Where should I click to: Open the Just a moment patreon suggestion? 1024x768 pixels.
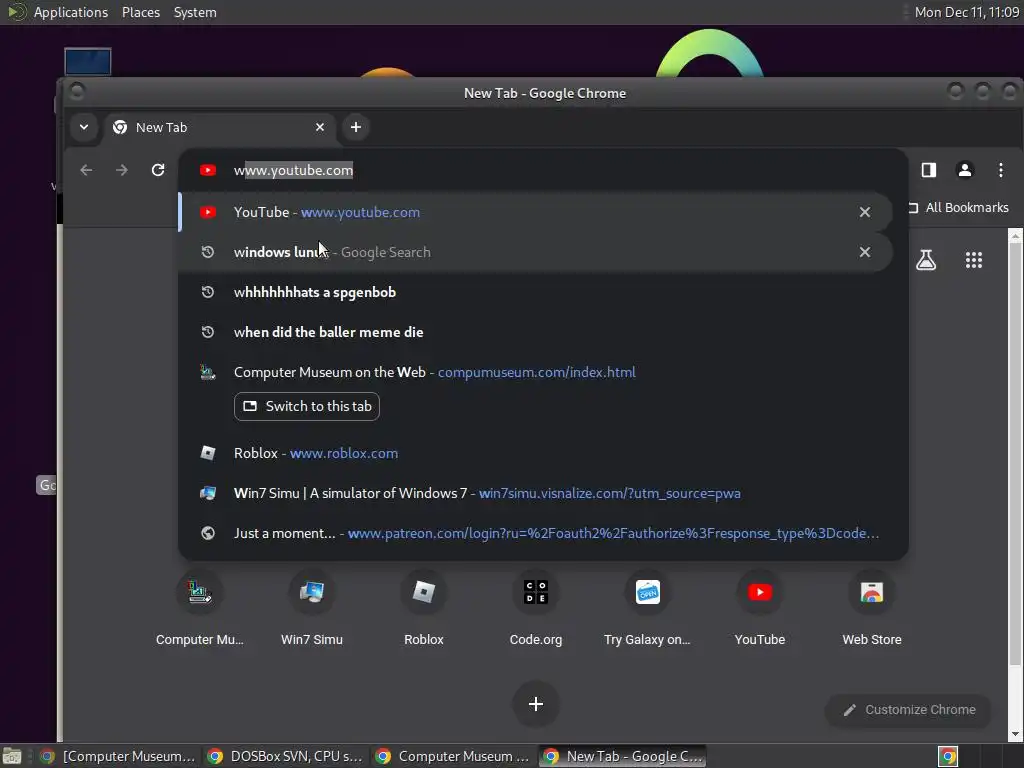coord(536,533)
